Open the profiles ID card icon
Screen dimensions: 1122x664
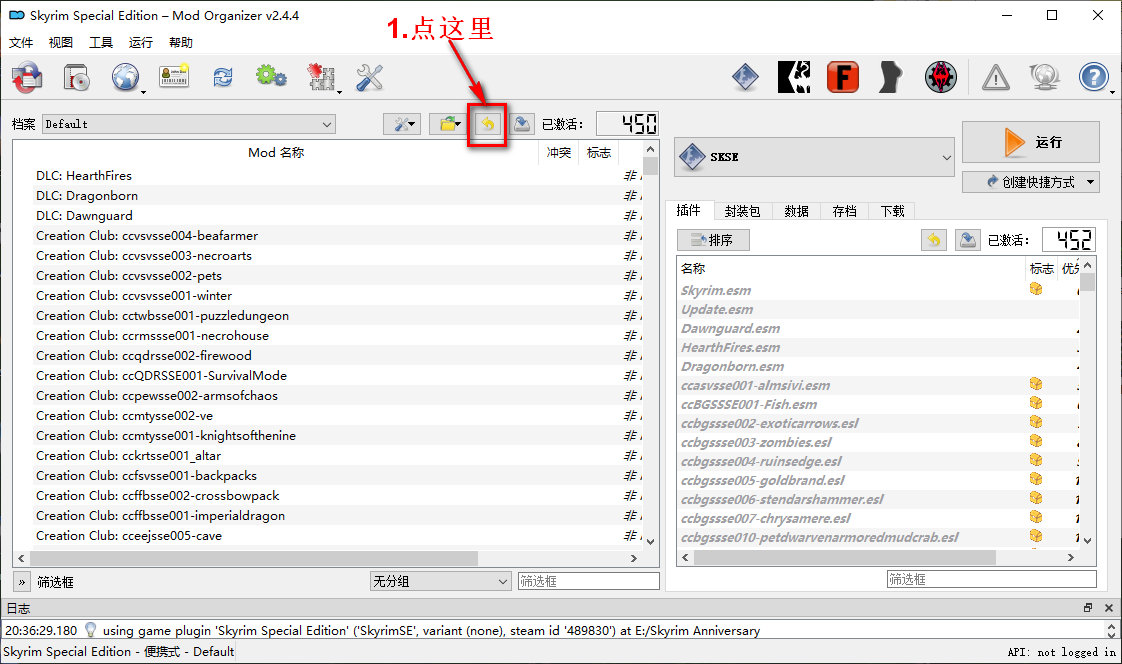(174, 77)
